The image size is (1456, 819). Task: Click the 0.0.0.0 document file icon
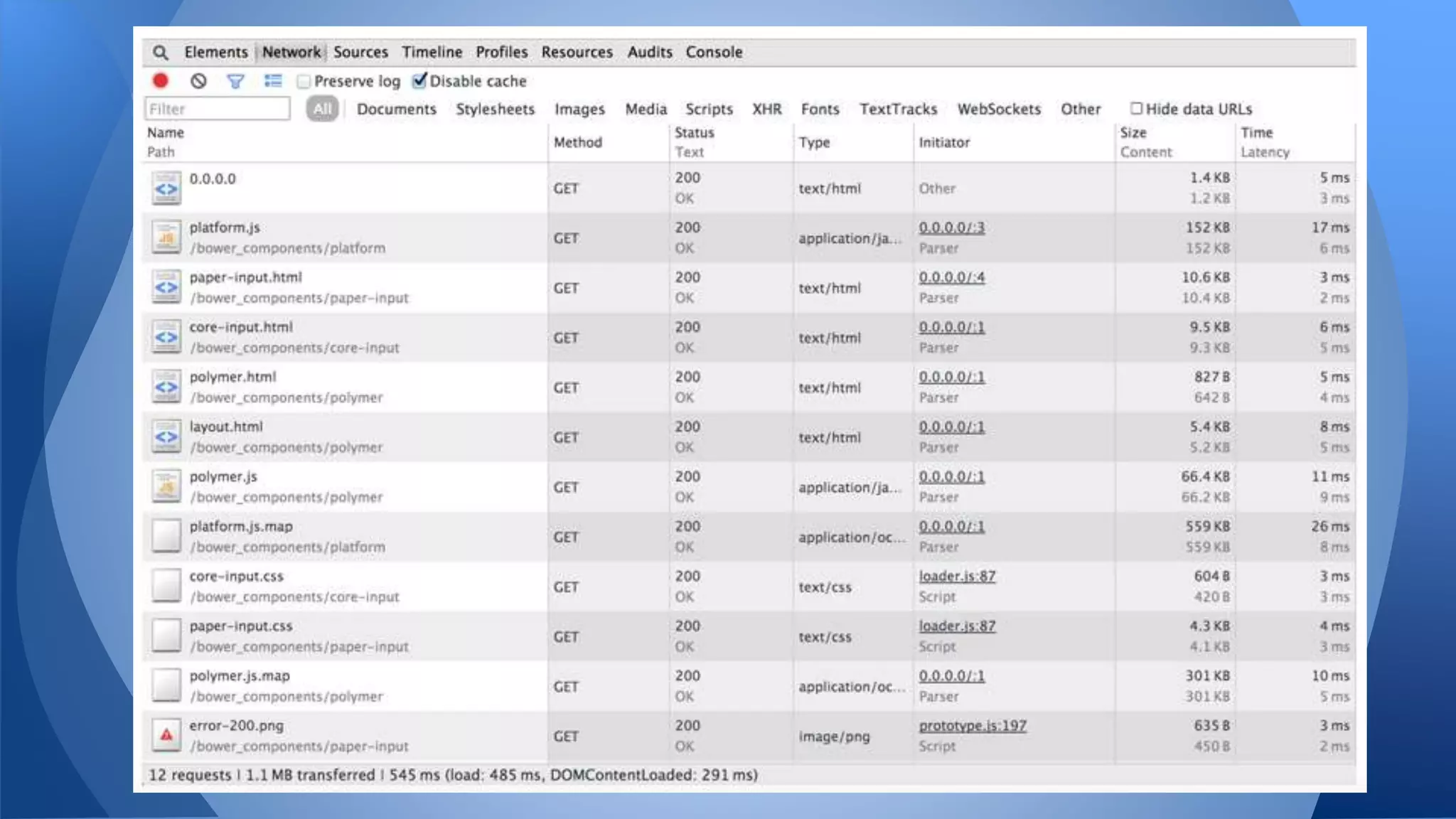pyautogui.click(x=166, y=188)
